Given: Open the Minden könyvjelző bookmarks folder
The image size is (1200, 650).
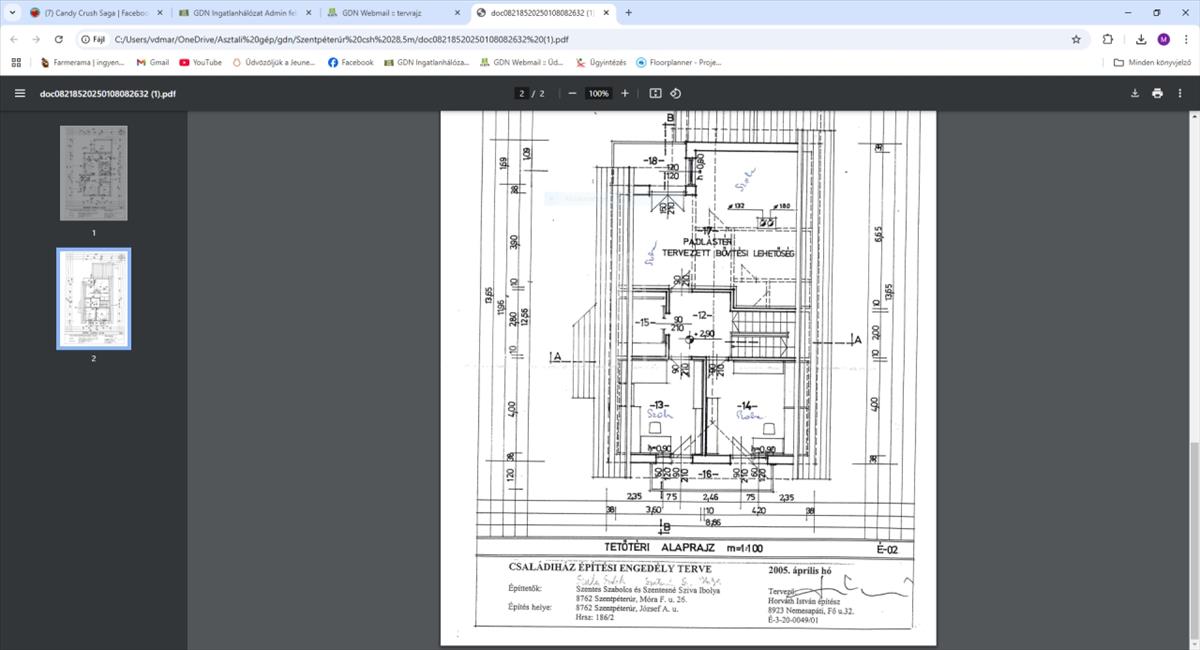Looking at the screenshot, I should 1152,62.
